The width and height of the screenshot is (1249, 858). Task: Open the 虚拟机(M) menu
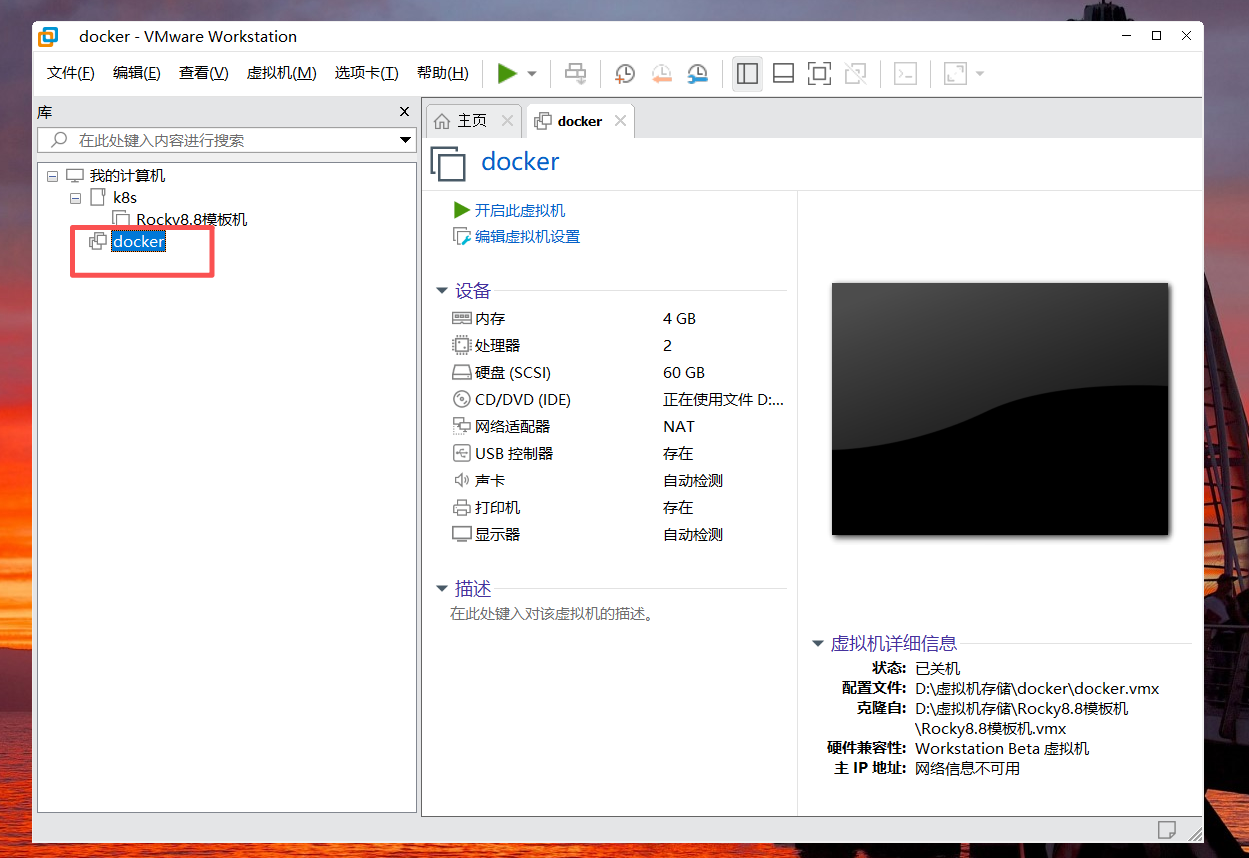[x=282, y=73]
